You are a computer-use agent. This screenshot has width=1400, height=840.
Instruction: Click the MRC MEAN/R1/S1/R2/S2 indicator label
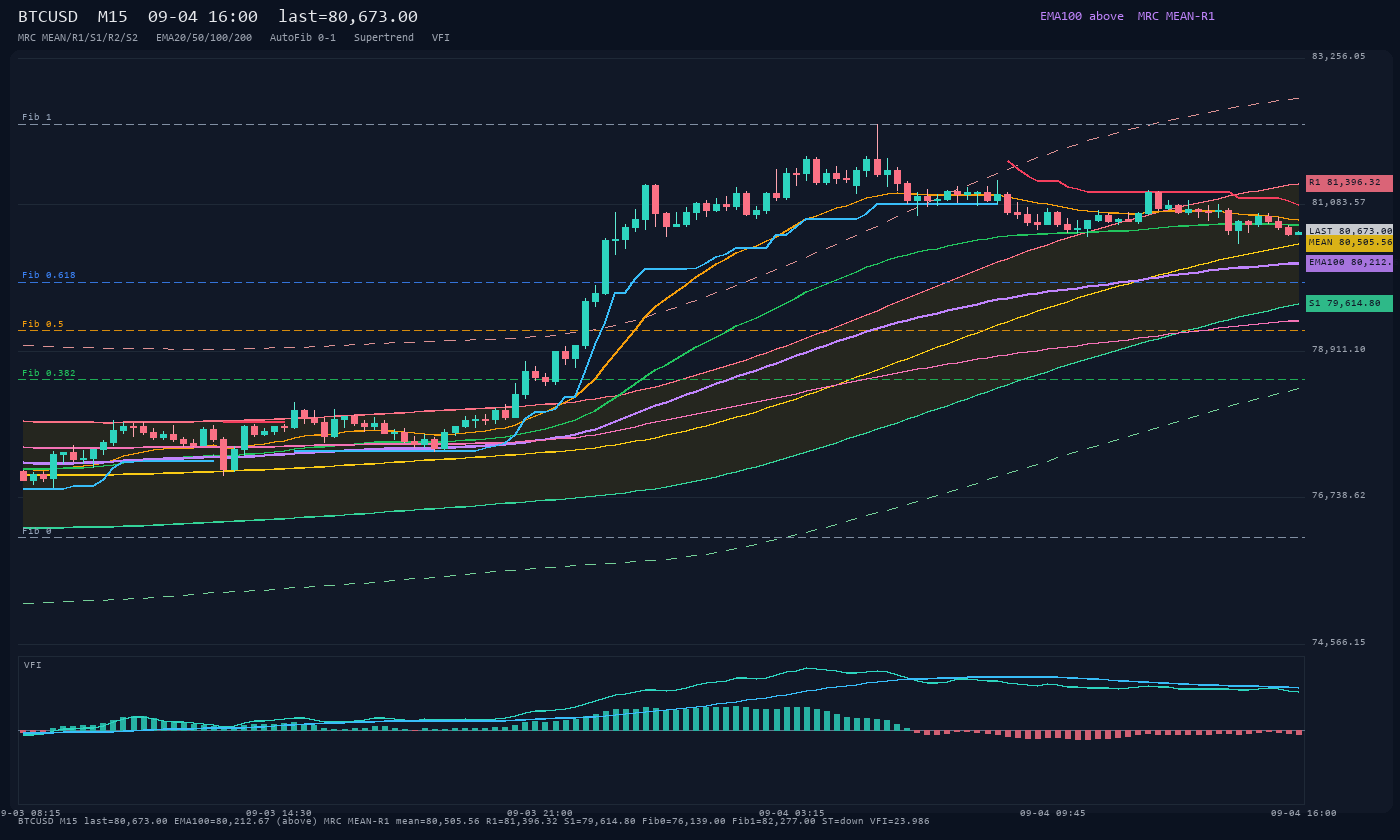click(x=78, y=38)
